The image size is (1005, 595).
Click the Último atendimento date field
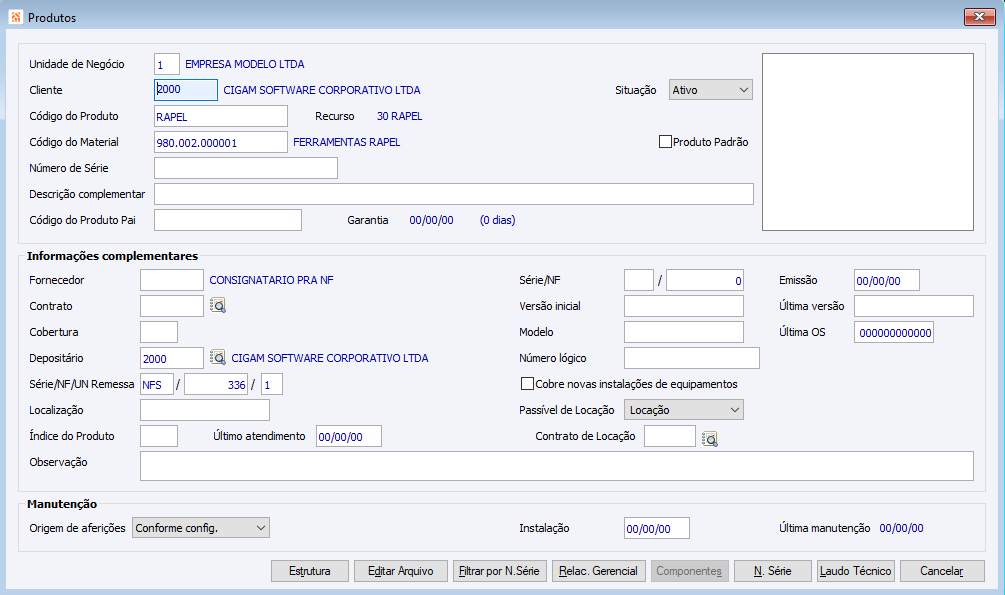pos(349,436)
